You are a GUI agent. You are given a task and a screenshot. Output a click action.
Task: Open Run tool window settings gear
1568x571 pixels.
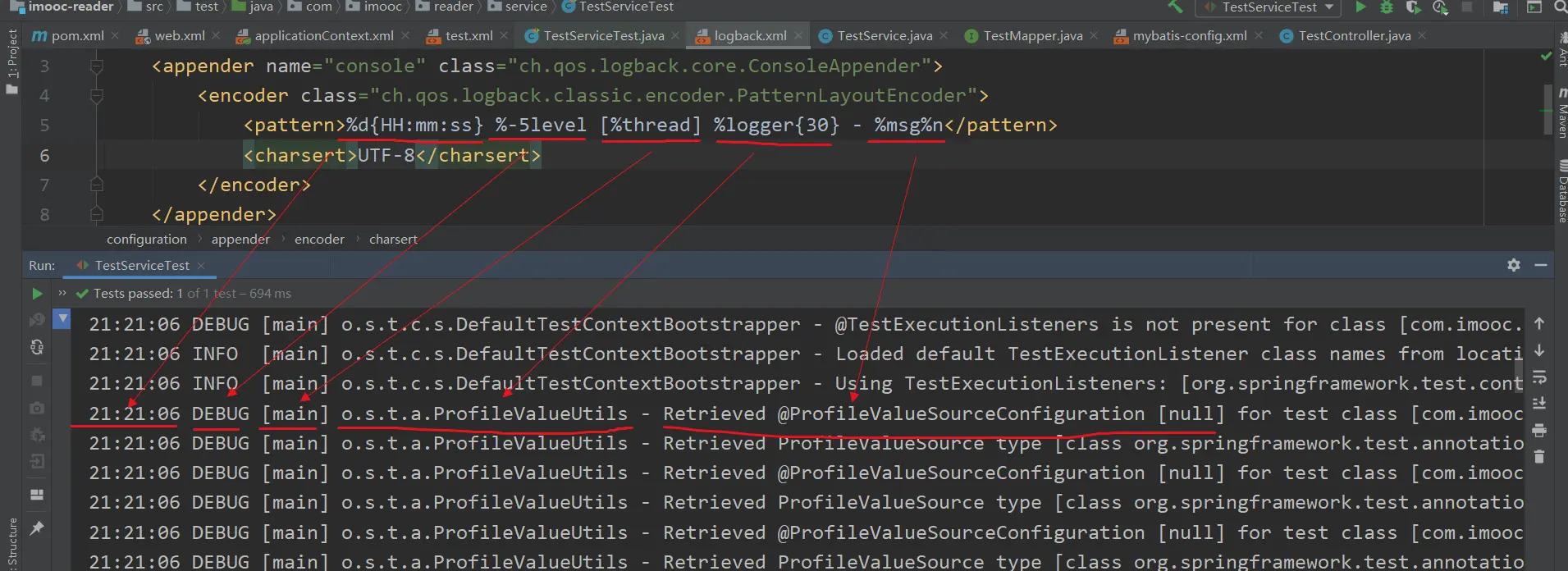[1514, 265]
